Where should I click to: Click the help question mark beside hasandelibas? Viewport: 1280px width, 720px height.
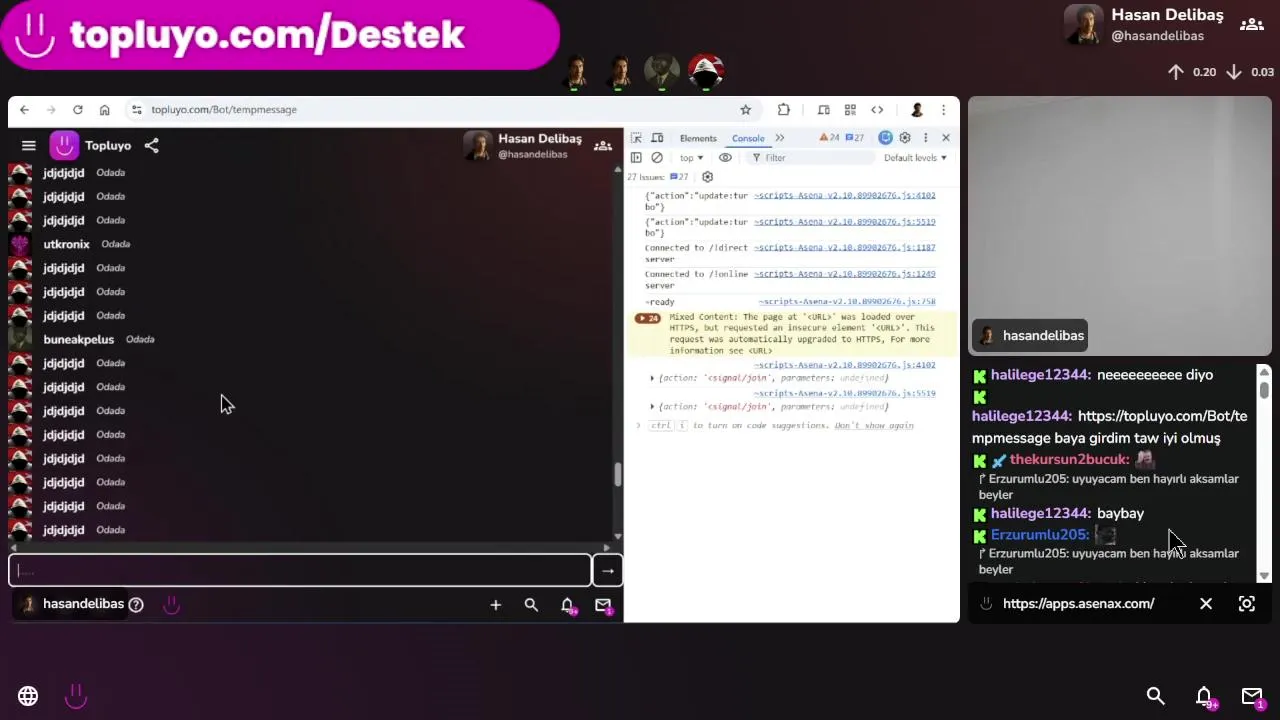tap(136, 605)
